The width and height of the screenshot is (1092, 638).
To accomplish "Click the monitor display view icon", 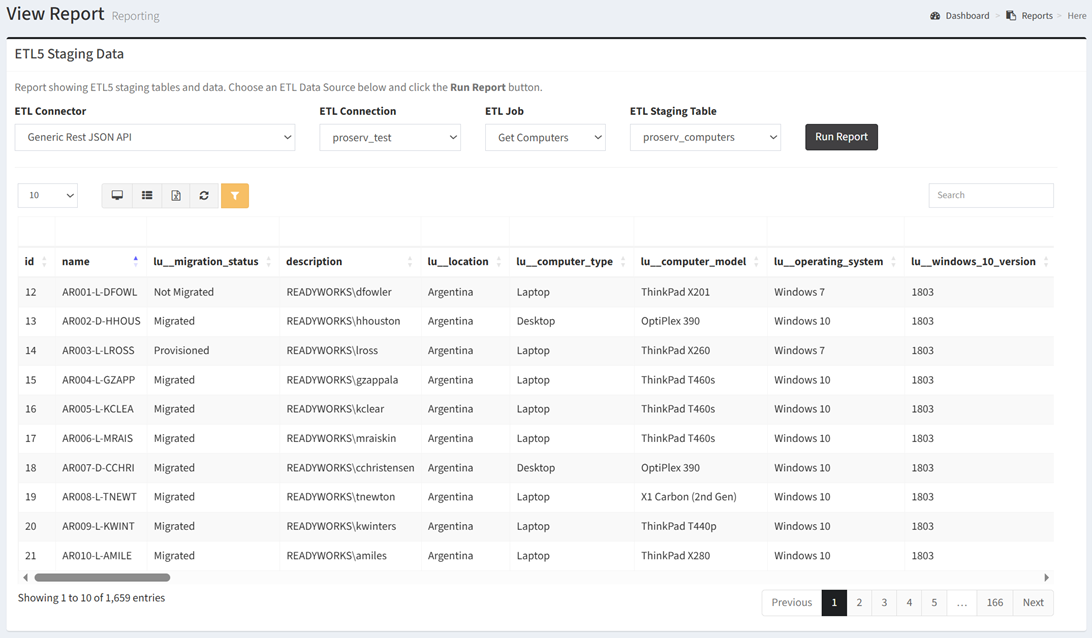I will tap(117, 196).
